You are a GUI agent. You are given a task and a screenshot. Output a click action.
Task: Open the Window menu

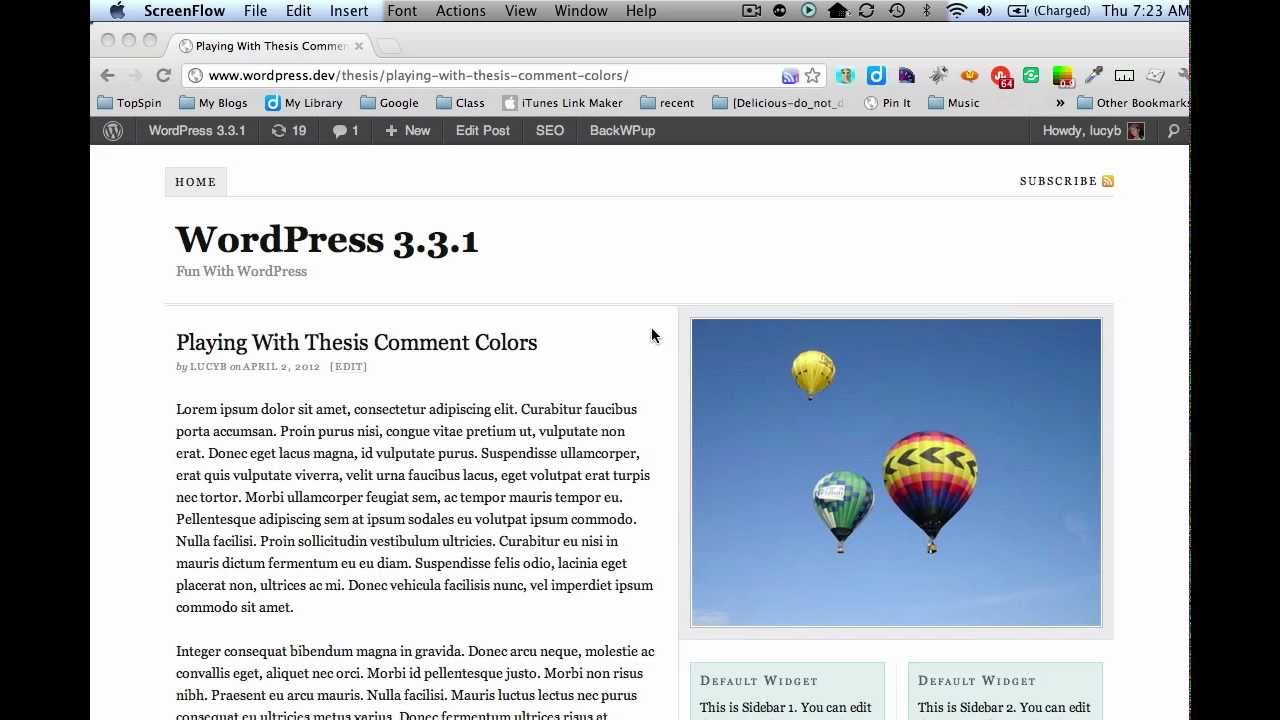click(581, 10)
